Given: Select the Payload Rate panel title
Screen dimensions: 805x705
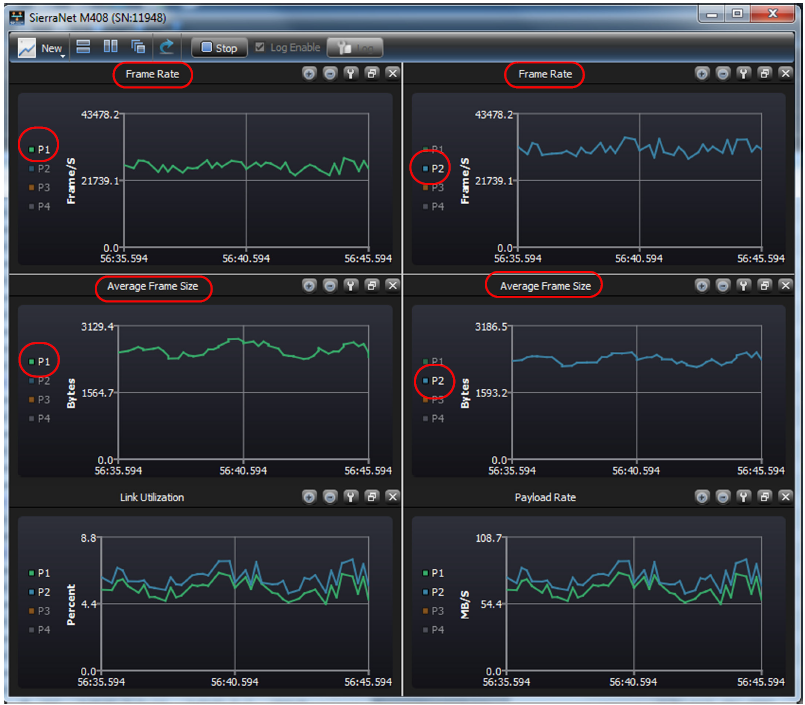Looking at the screenshot, I should (x=545, y=497).
